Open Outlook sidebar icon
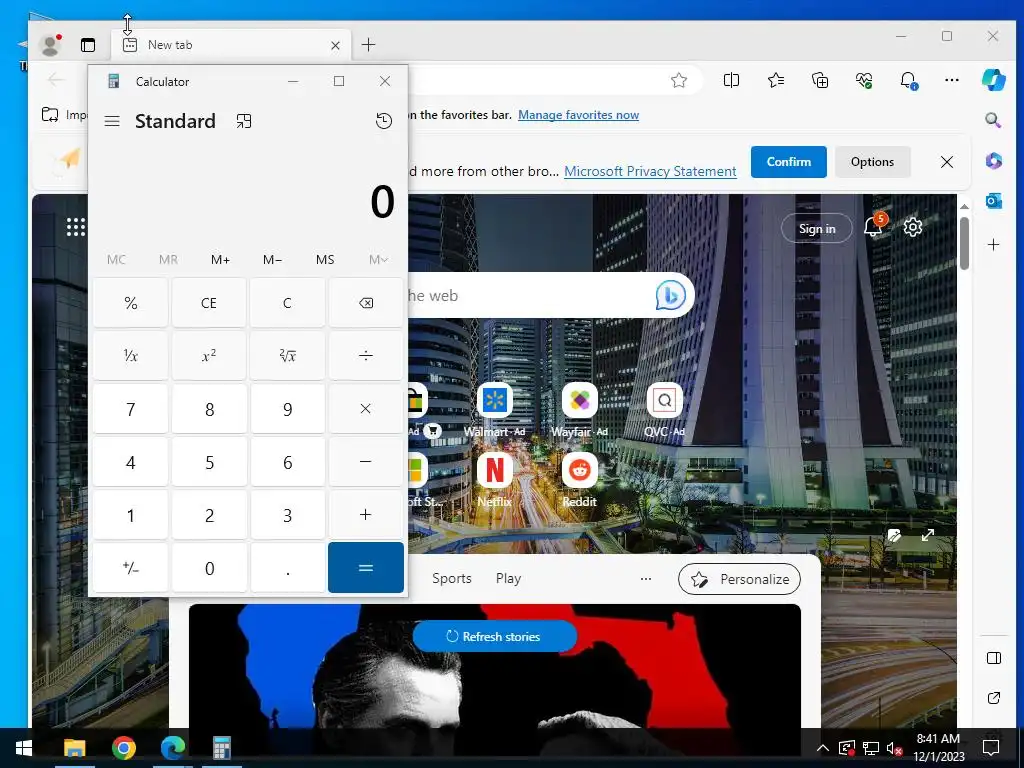This screenshot has width=1024, height=768. 993,201
